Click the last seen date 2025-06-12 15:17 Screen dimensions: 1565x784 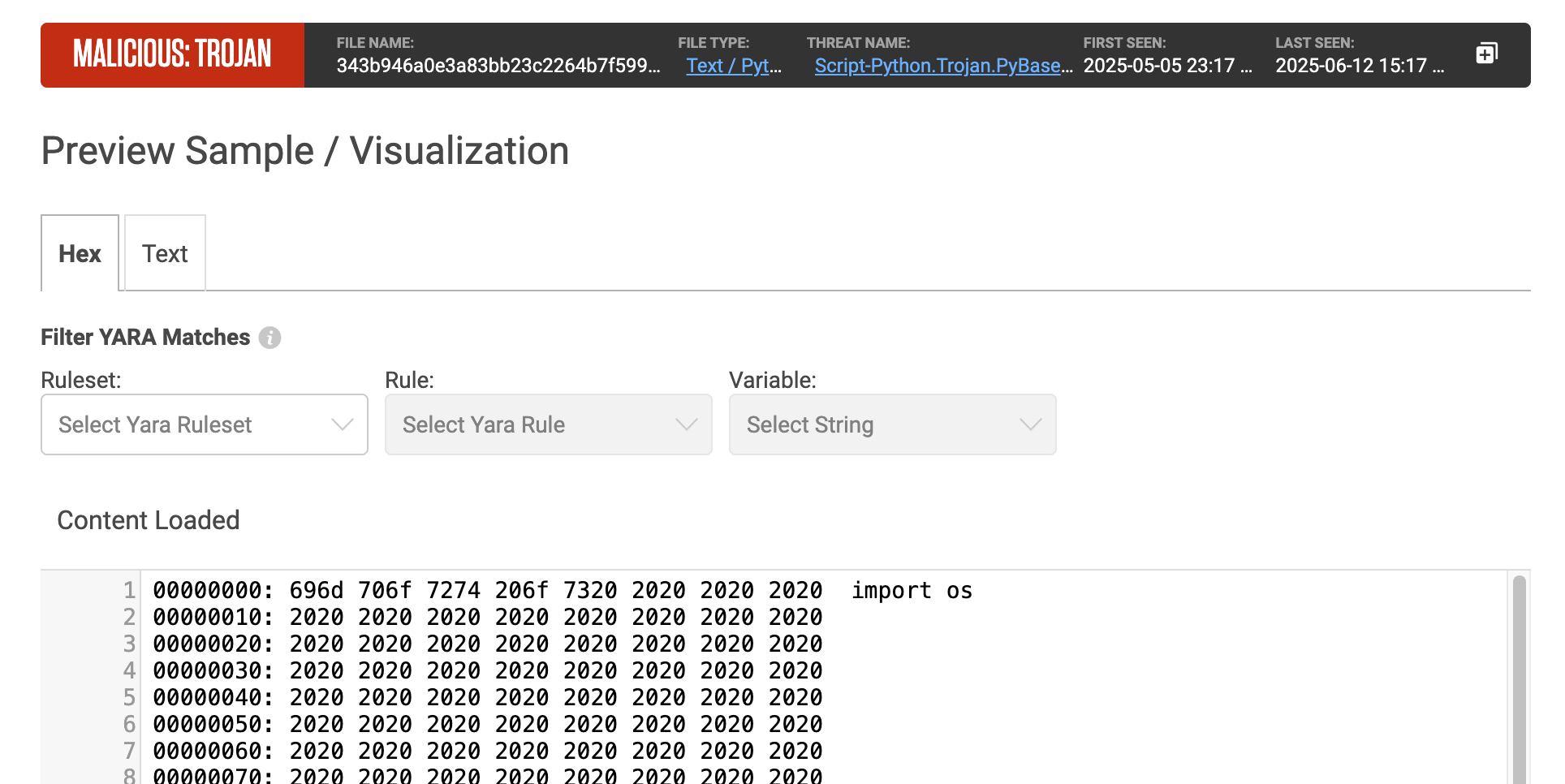point(1360,66)
